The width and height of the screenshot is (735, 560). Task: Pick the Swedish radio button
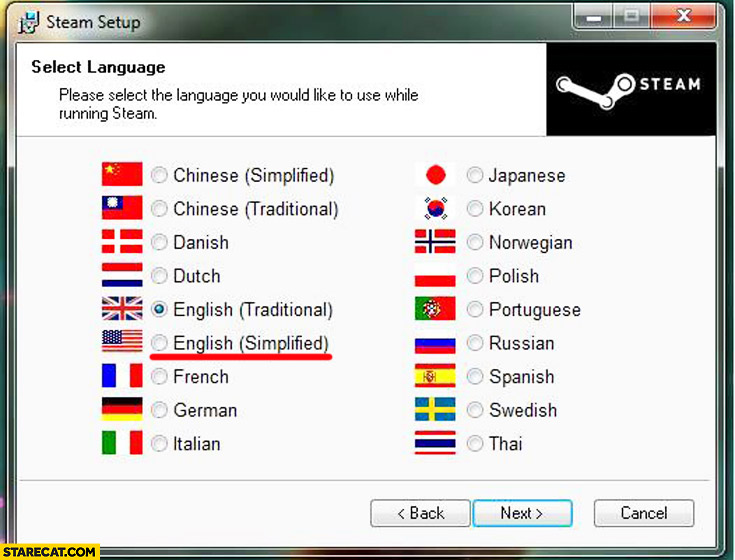tap(475, 410)
